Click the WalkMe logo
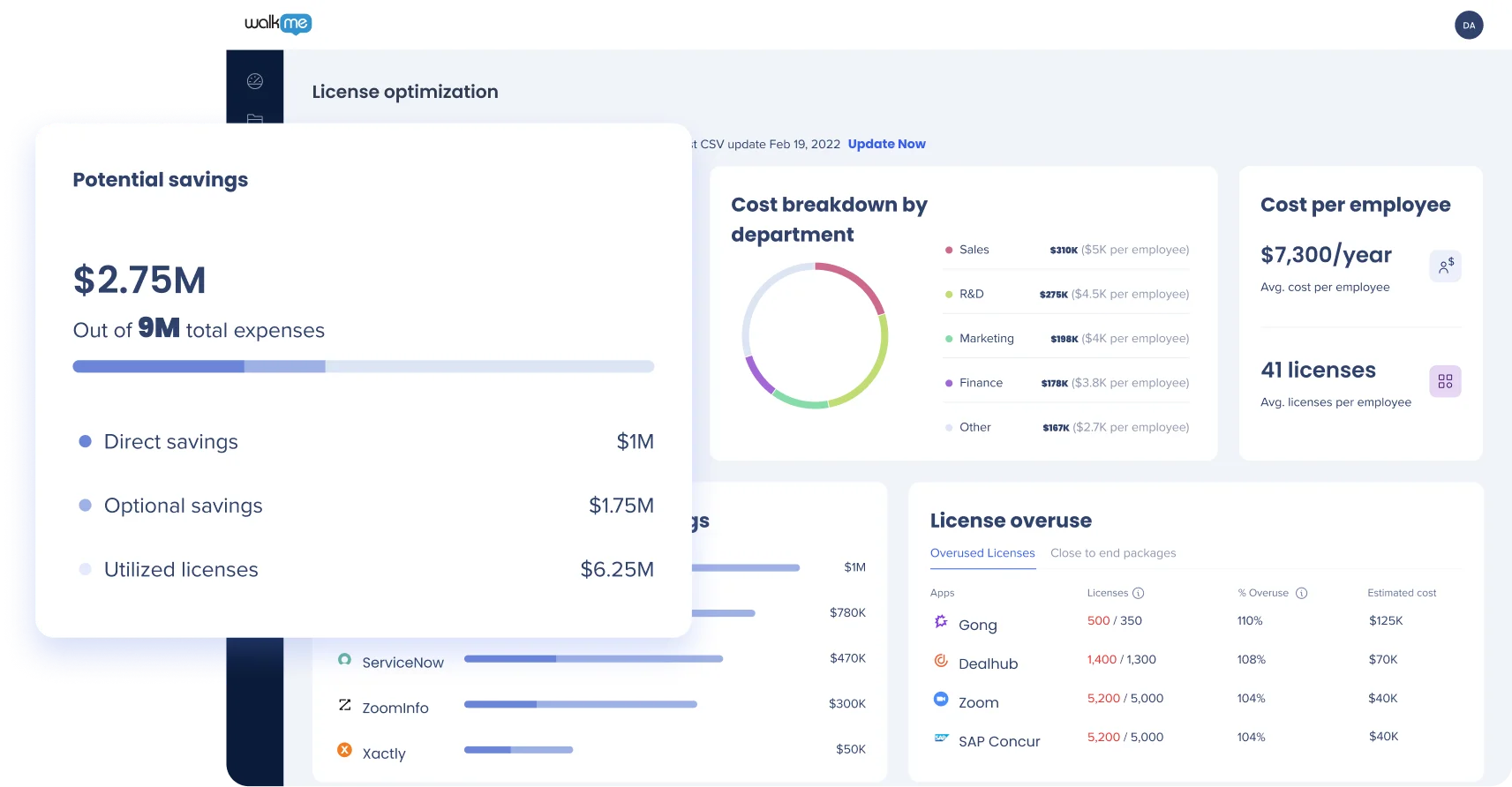The image size is (1512, 787). [x=278, y=24]
